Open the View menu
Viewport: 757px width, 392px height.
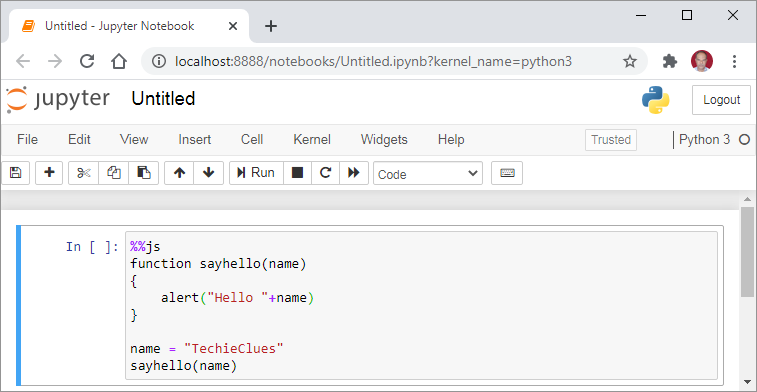pyautogui.click(x=134, y=140)
